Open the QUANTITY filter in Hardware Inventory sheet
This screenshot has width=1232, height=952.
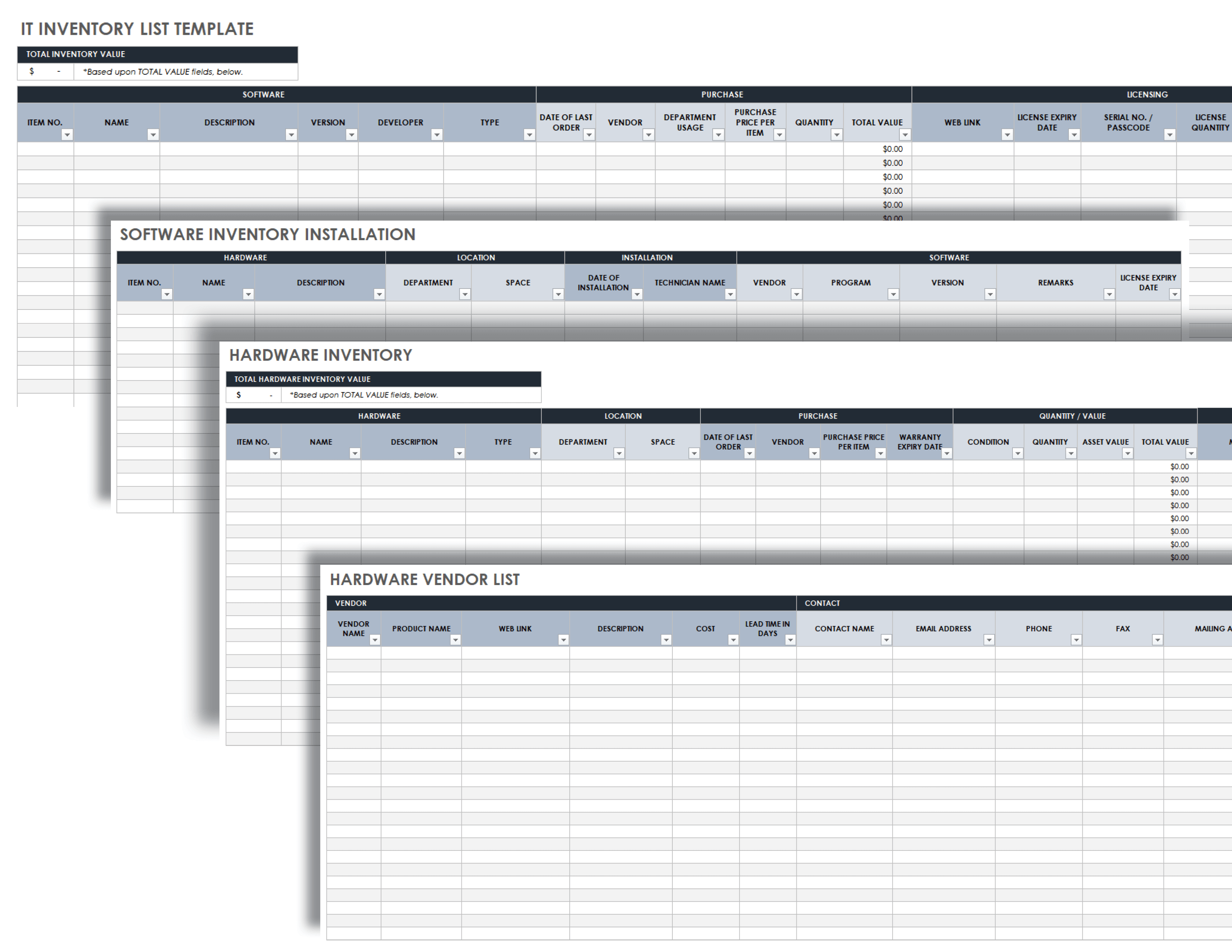pos(1071,454)
